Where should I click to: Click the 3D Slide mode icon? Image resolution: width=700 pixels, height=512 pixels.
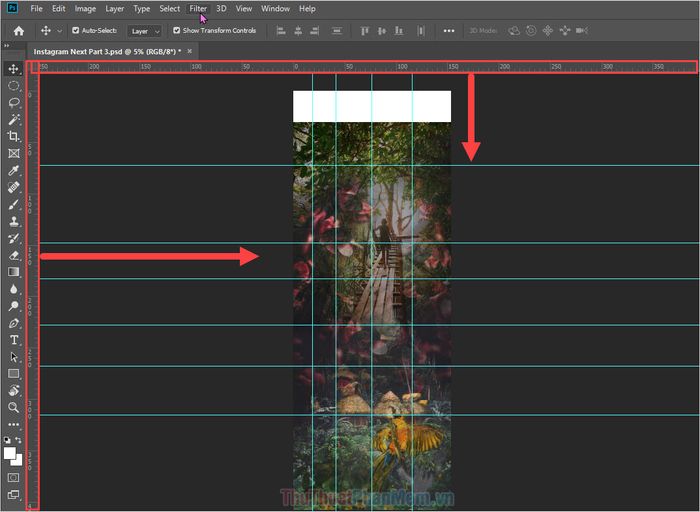click(565, 31)
